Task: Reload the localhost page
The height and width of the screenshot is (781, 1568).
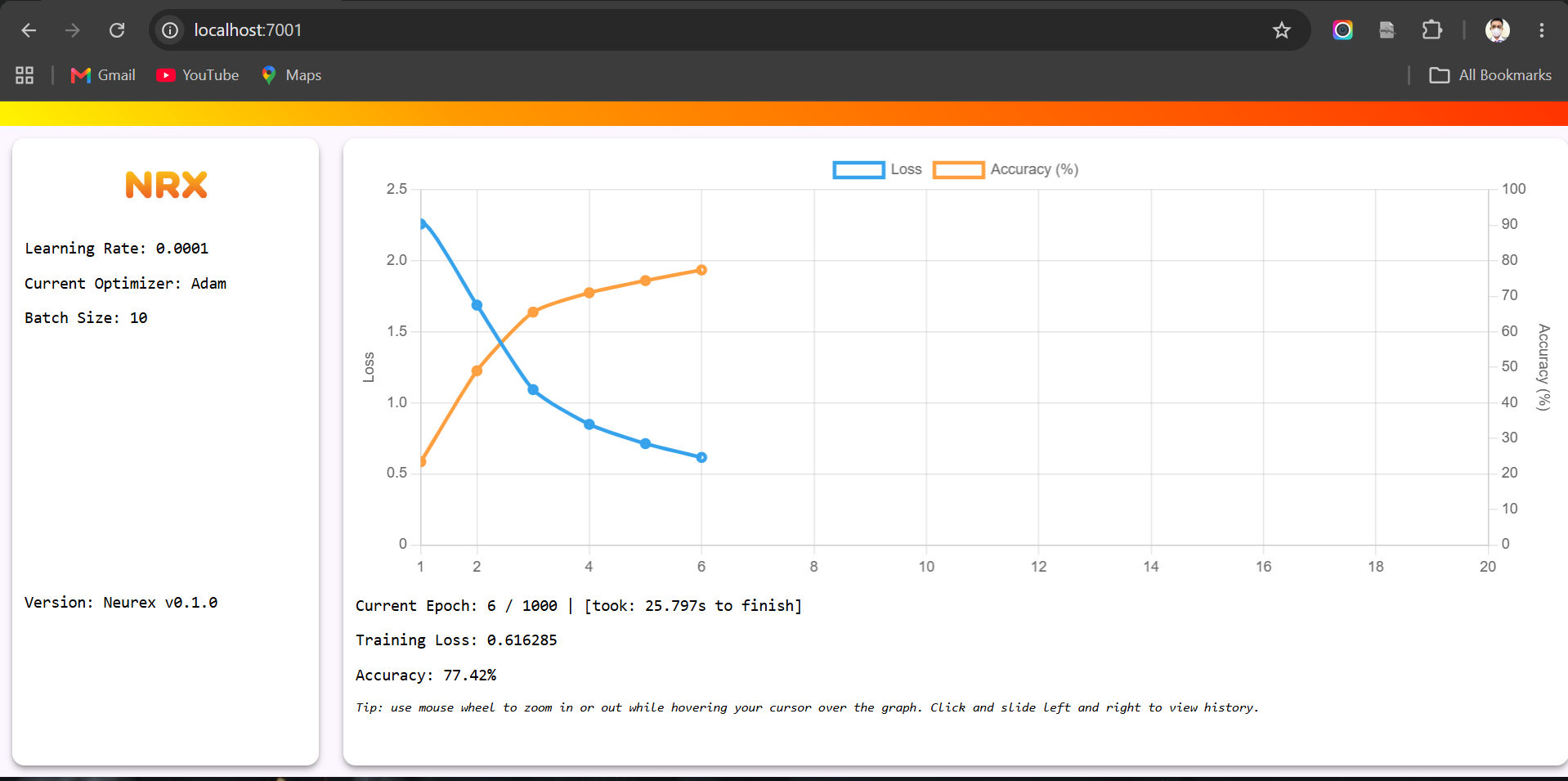Action: [117, 30]
